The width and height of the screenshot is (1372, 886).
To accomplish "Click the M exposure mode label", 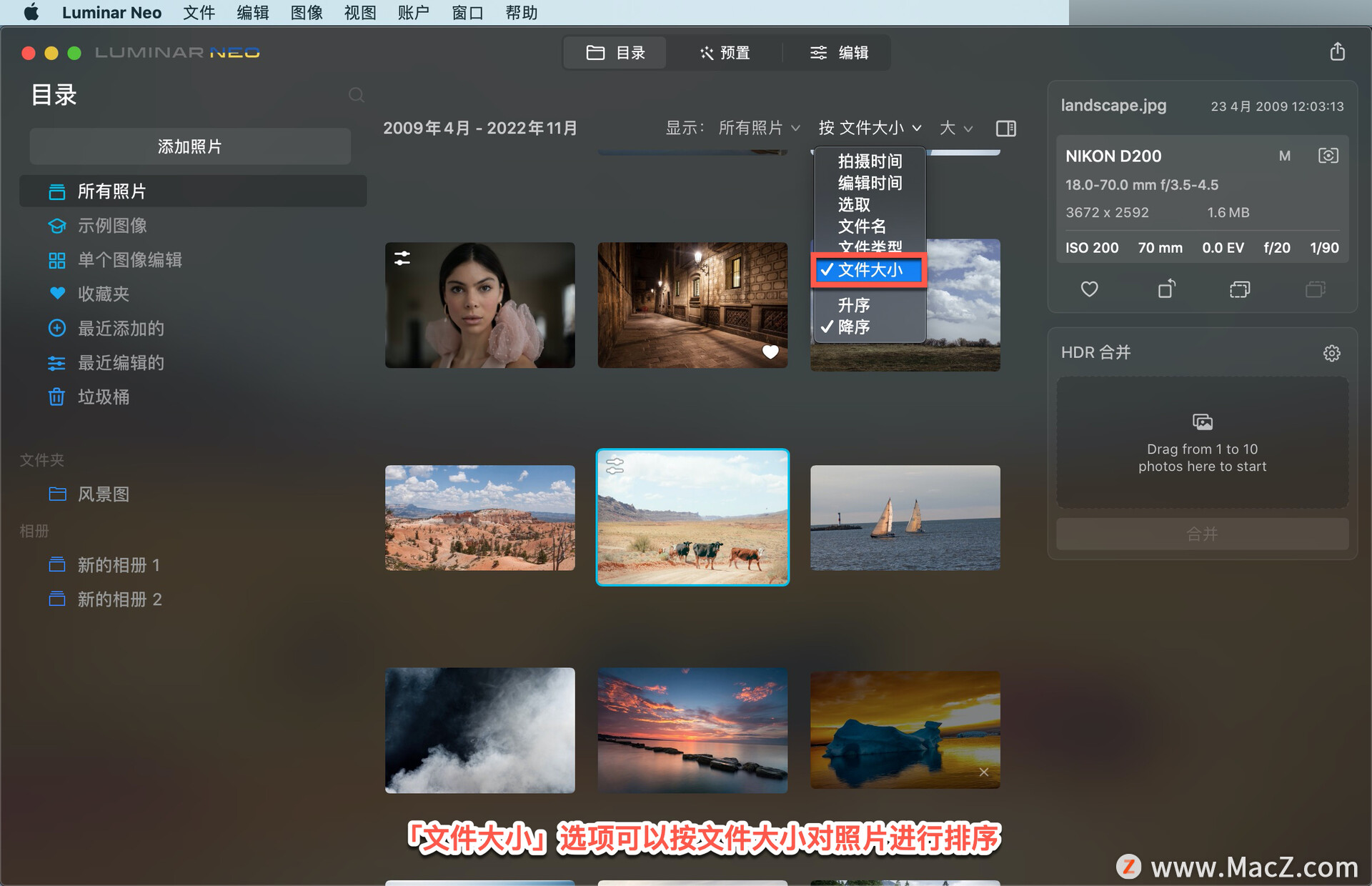I will (1285, 156).
